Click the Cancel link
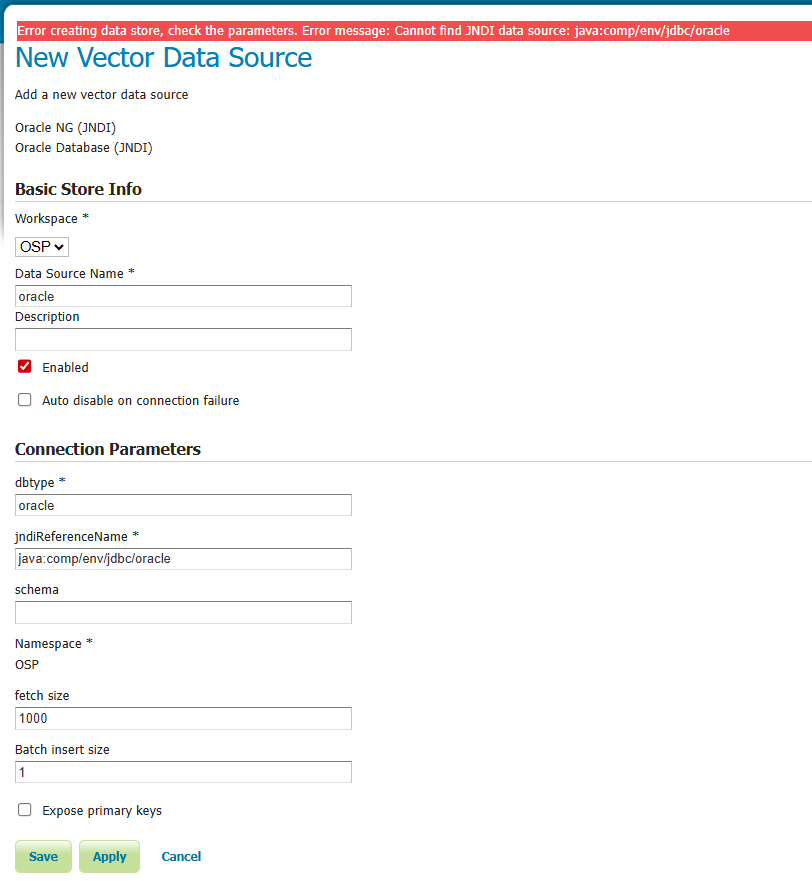 coord(181,856)
